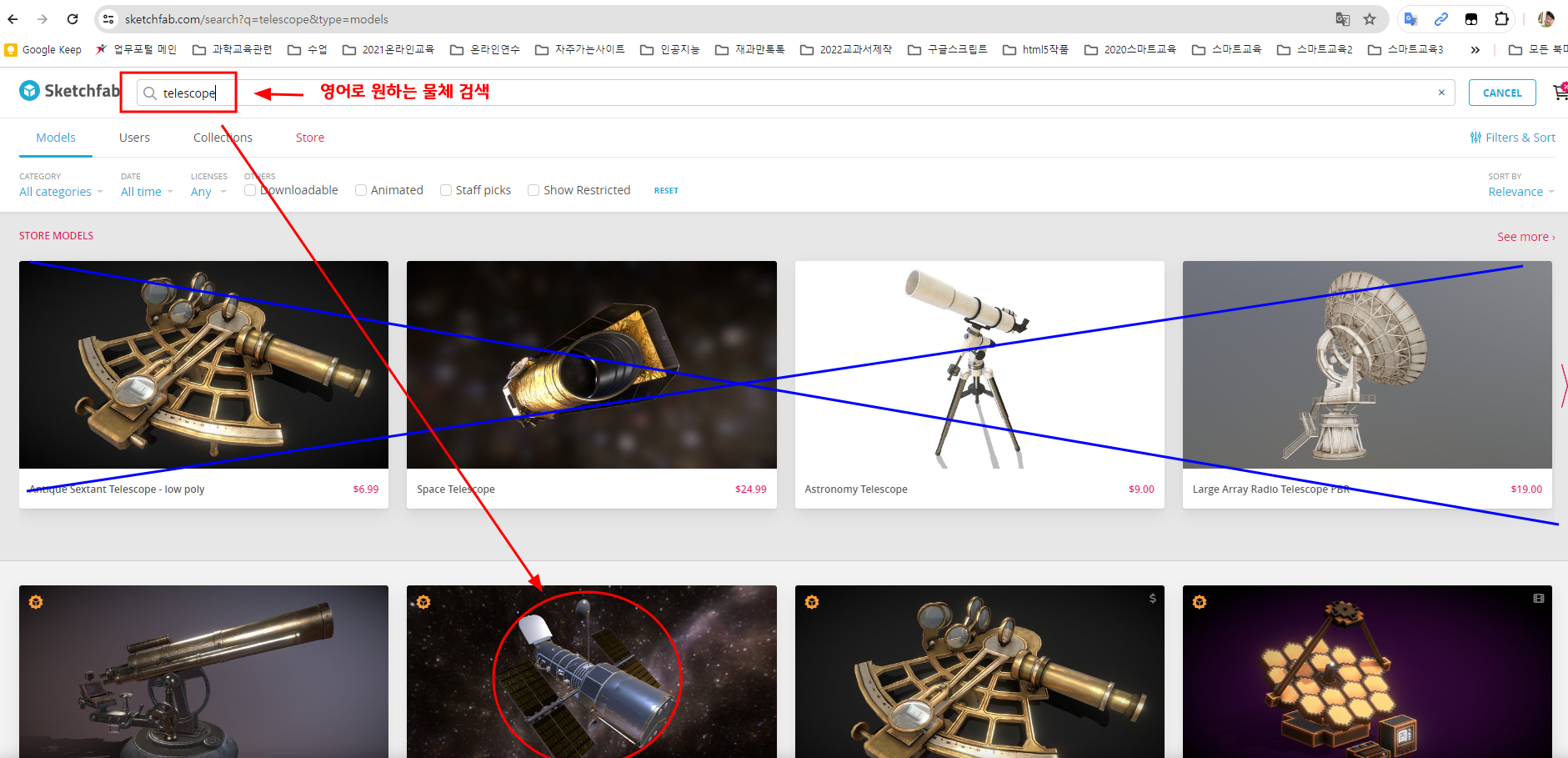Open the Hubble telescope model thumbnail

click(592, 671)
